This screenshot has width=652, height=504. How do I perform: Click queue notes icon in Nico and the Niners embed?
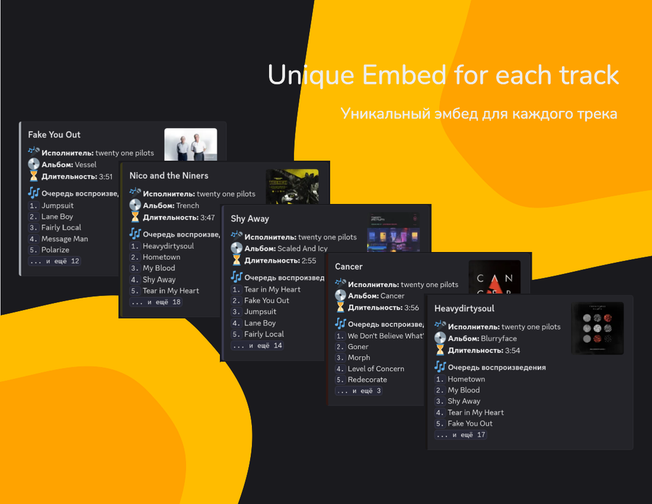pos(135,233)
